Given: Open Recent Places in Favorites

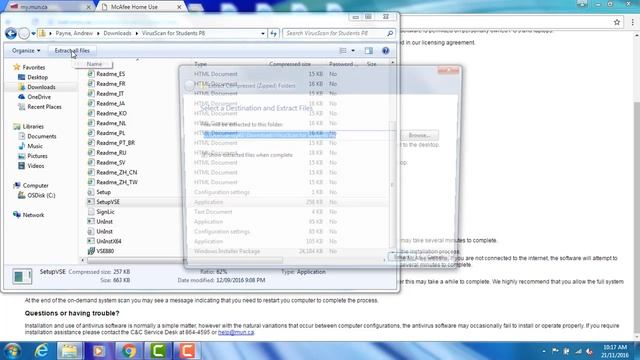Looking at the screenshot, I should [x=44, y=107].
